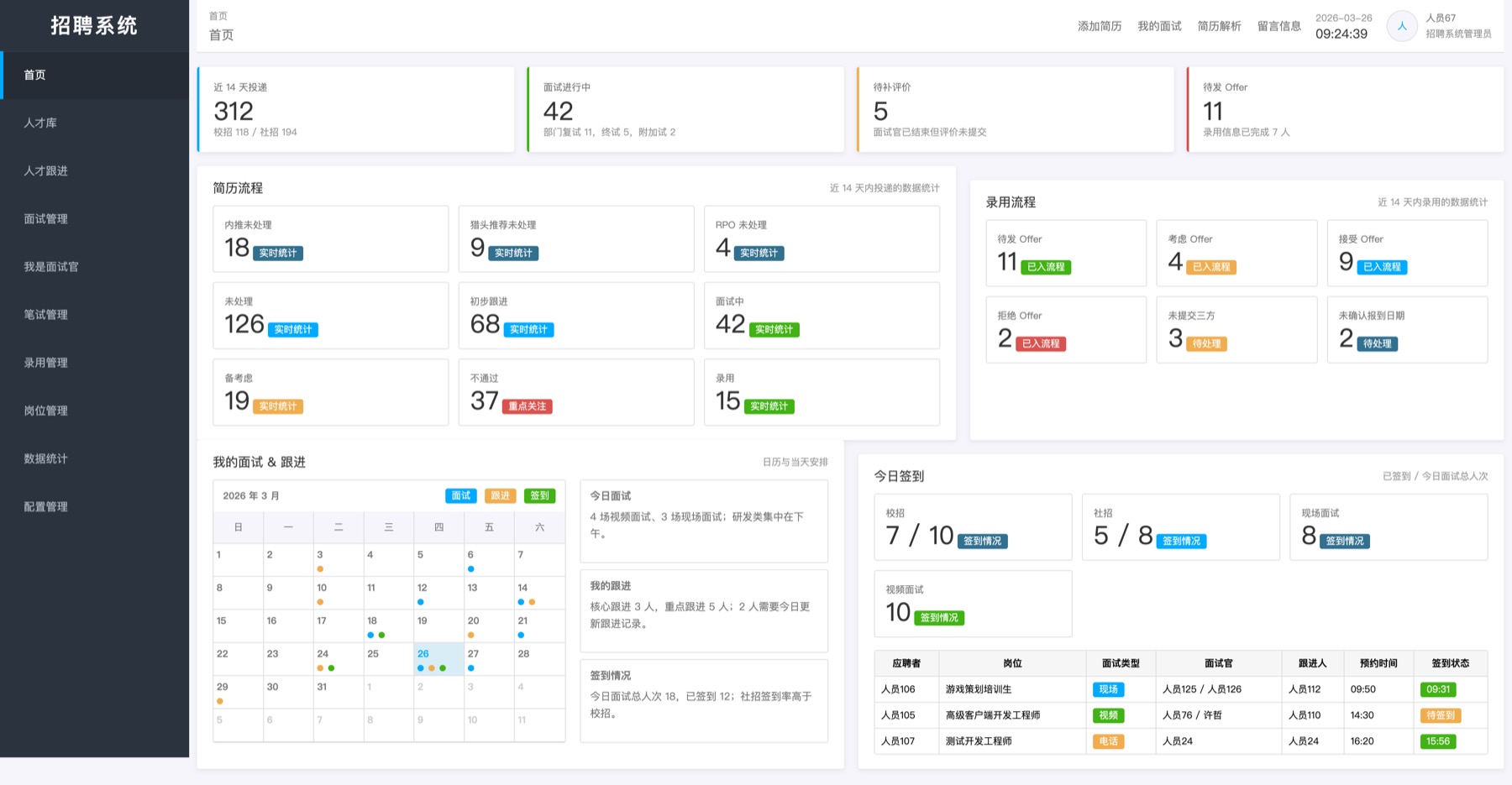Open the 未处理 126 resume card
This screenshot has height=785, width=1512.
point(330,316)
